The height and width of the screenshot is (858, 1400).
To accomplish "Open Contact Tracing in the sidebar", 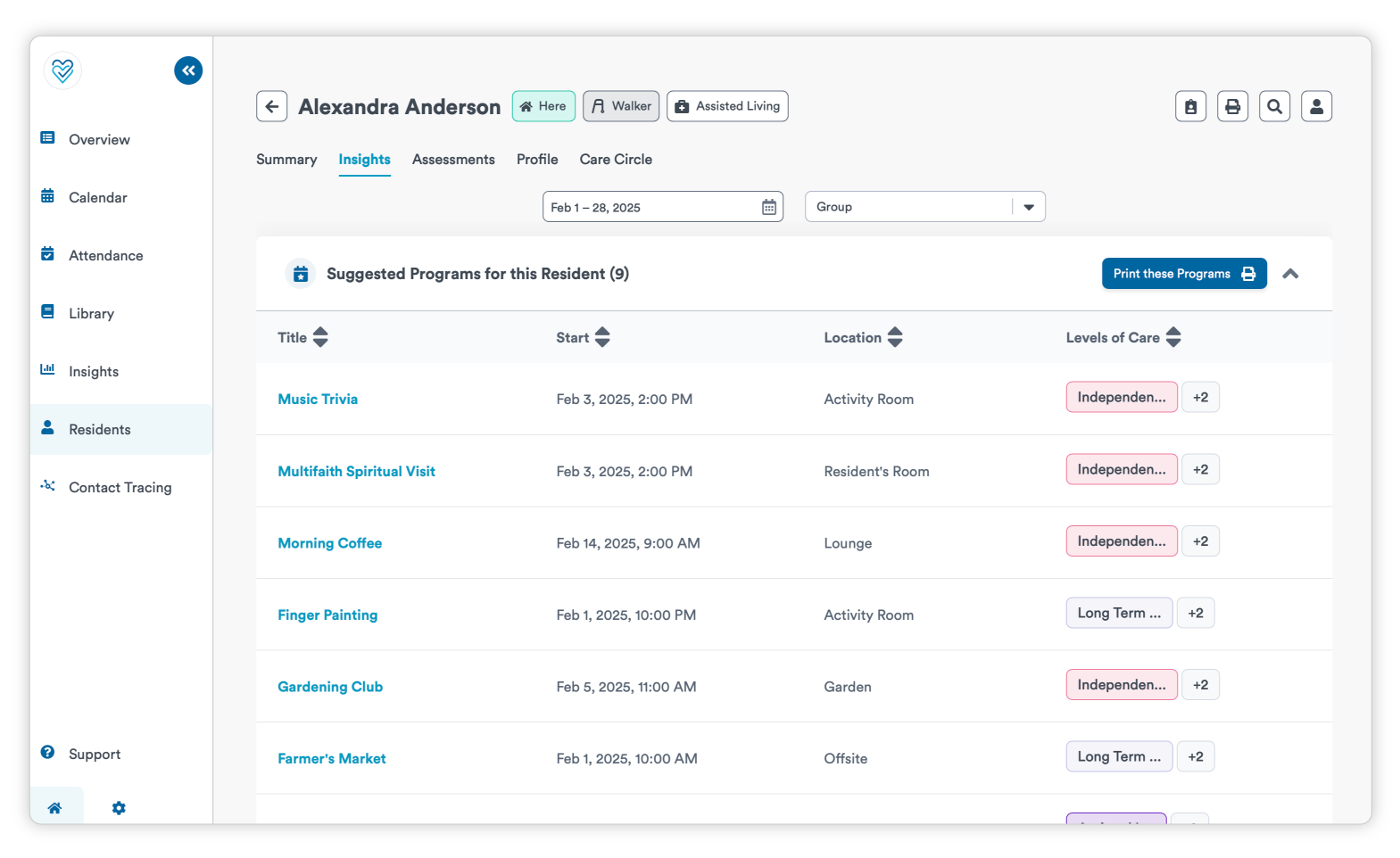I will click(121, 487).
